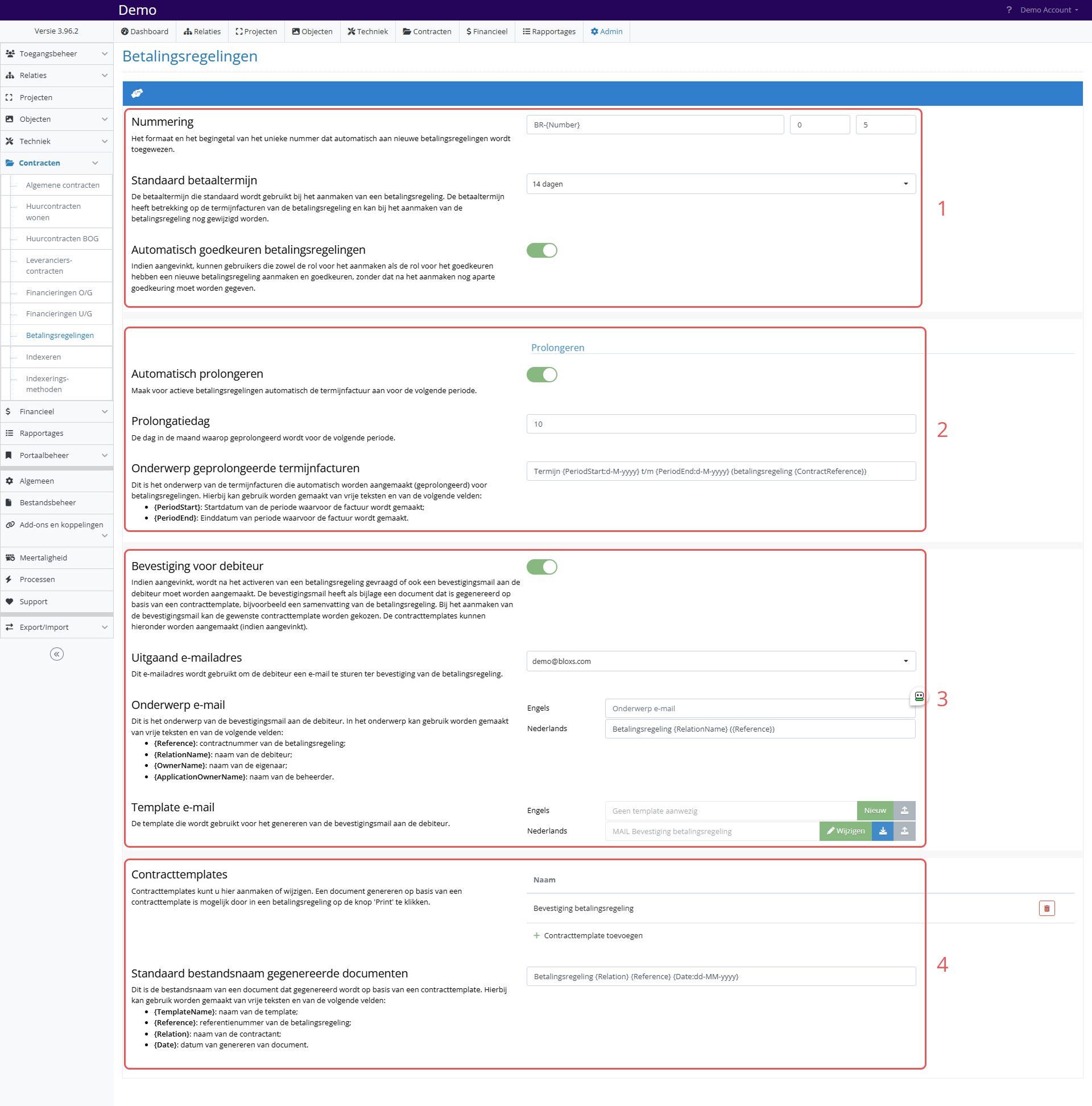Upload template for Engels e-mail
The height and width of the screenshot is (1106, 1092).
point(904,810)
